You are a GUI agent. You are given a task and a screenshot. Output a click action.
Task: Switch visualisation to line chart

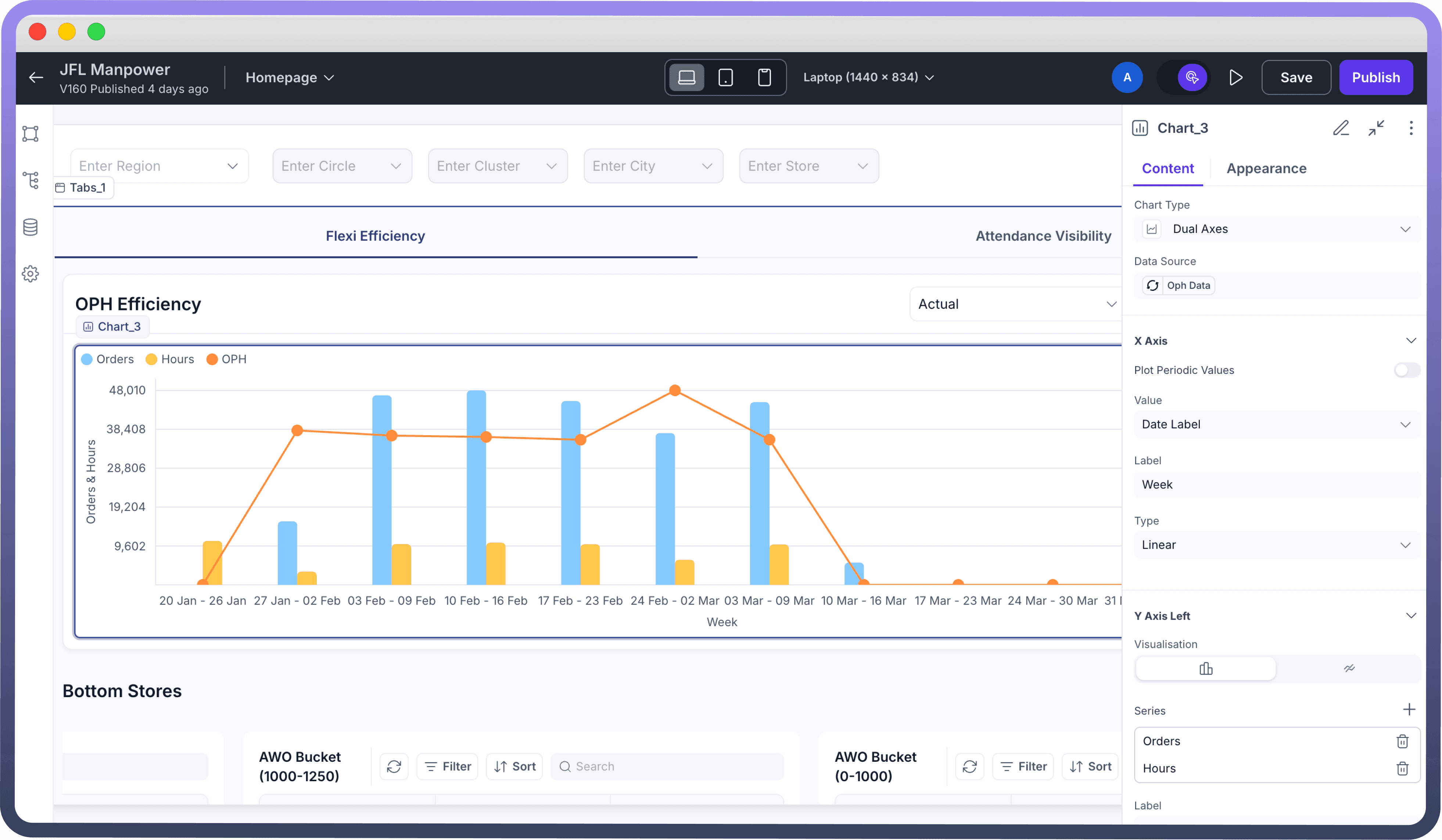click(x=1349, y=668)
